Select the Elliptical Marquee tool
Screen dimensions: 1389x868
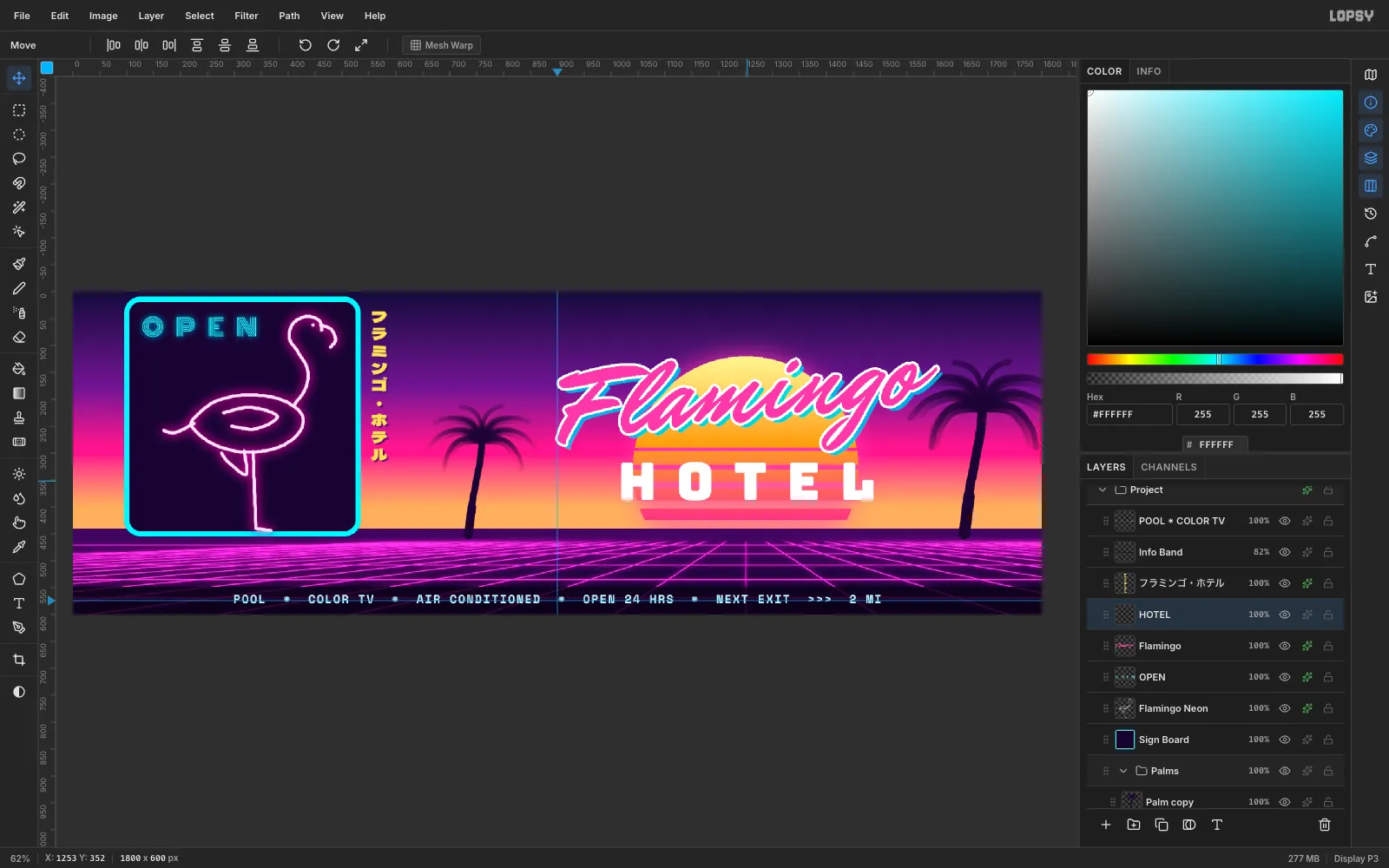tap(19, 135)
